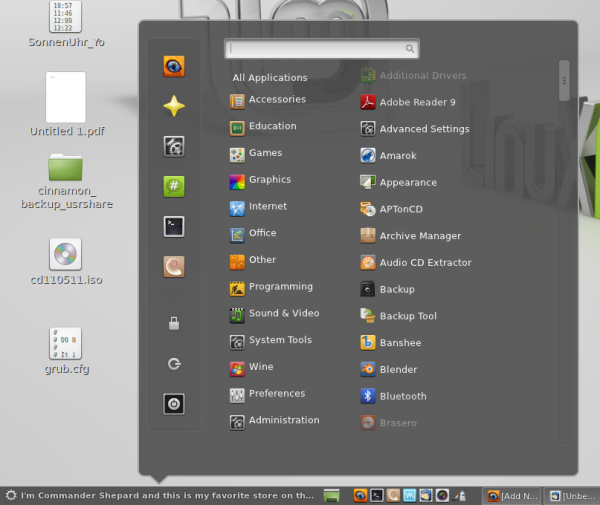
Task: Switch to the [Unbe... window in taskbar
Action: point(572,496)
